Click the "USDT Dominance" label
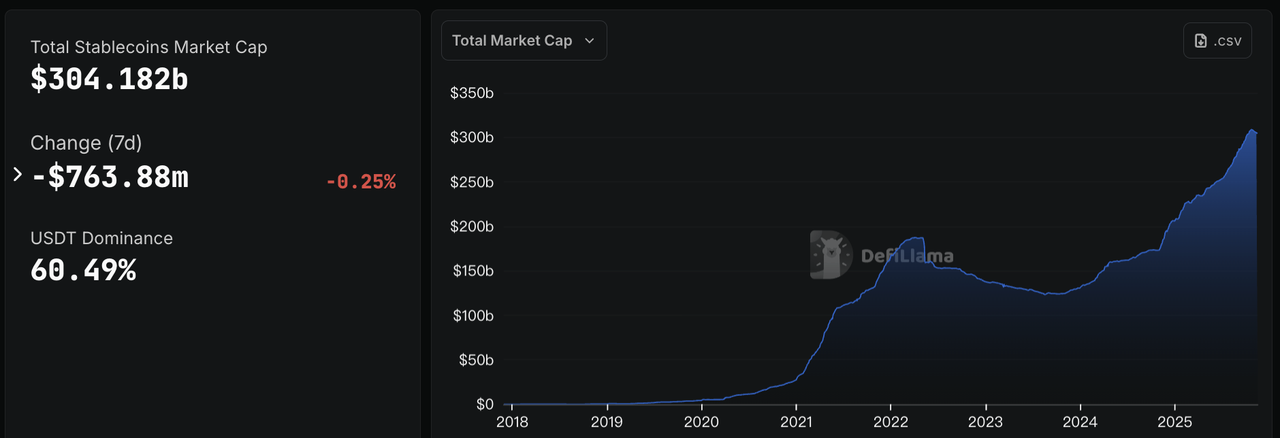Image resolution: width=1280 pixels, height=438 pixels. click(x=101, y=238)
